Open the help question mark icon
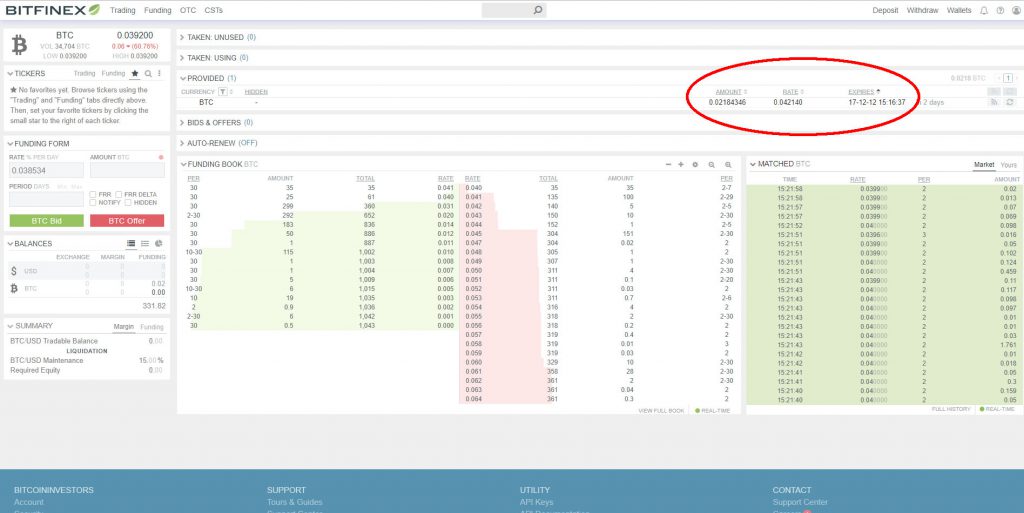Screen dimensions: 1024x513 tap(1000, 10)
